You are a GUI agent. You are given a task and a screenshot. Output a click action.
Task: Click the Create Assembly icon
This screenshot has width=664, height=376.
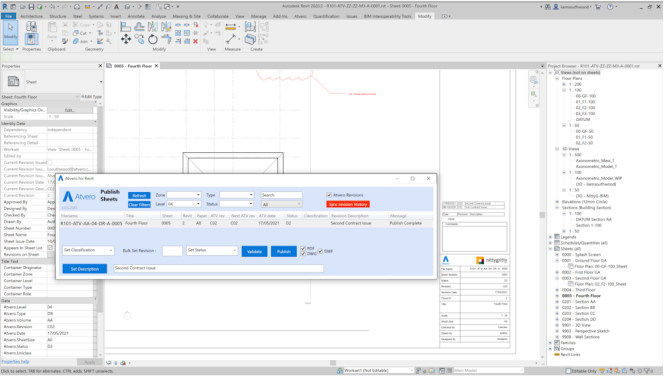pos(250,27)
